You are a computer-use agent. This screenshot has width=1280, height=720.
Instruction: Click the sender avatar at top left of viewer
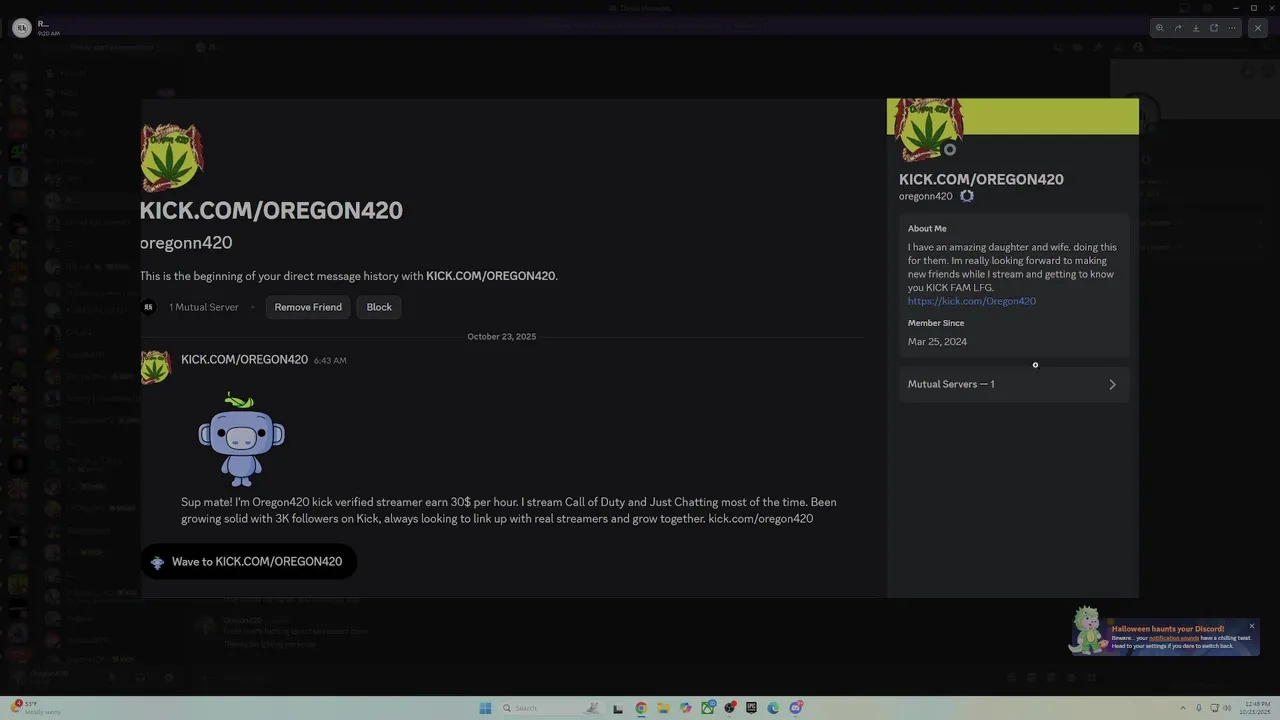click(x=21, y=28)
